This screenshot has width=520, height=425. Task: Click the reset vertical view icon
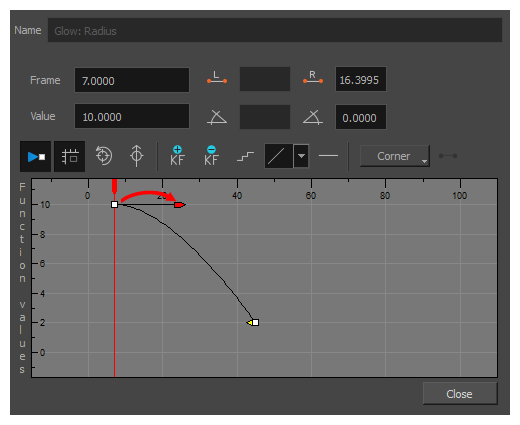tap(136, 156)
